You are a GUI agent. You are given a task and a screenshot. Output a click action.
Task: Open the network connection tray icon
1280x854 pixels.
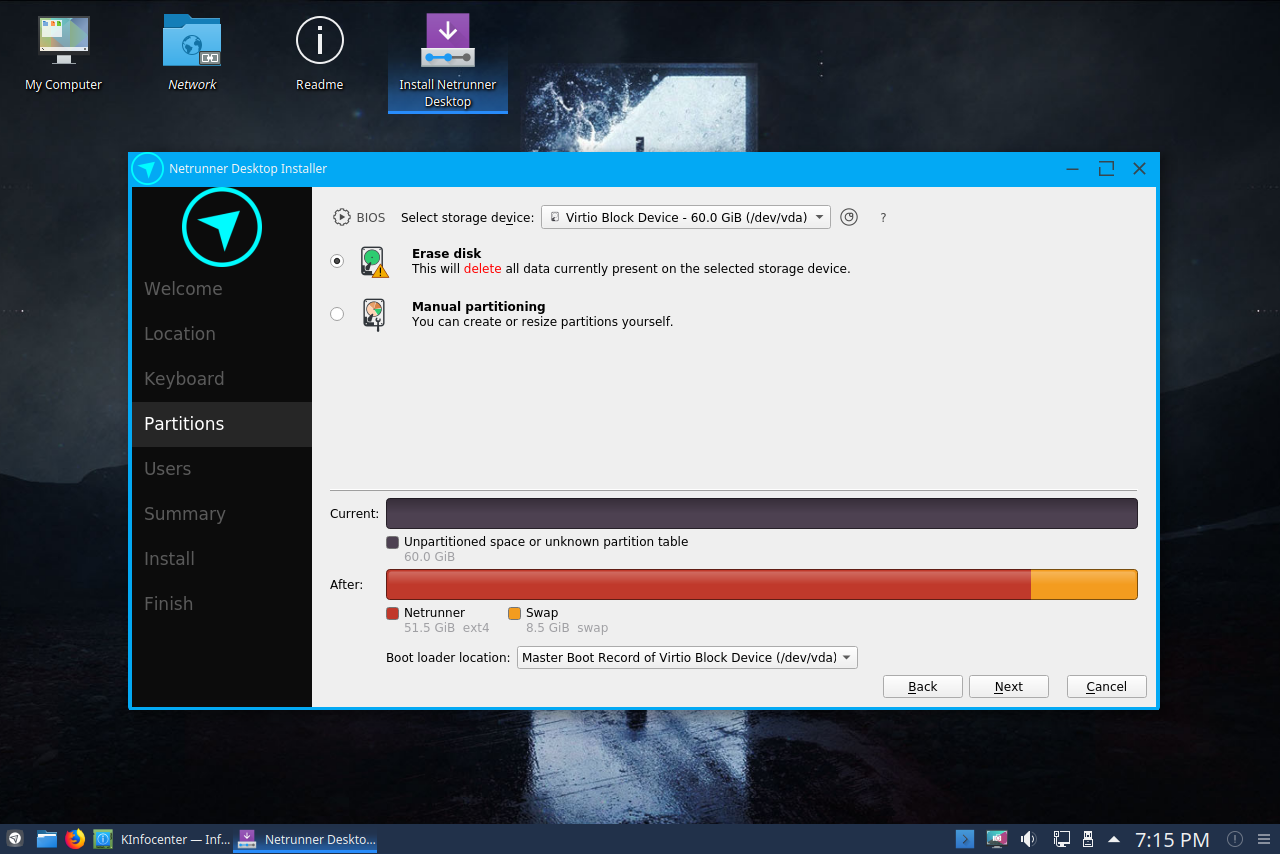pos(1062,839)
